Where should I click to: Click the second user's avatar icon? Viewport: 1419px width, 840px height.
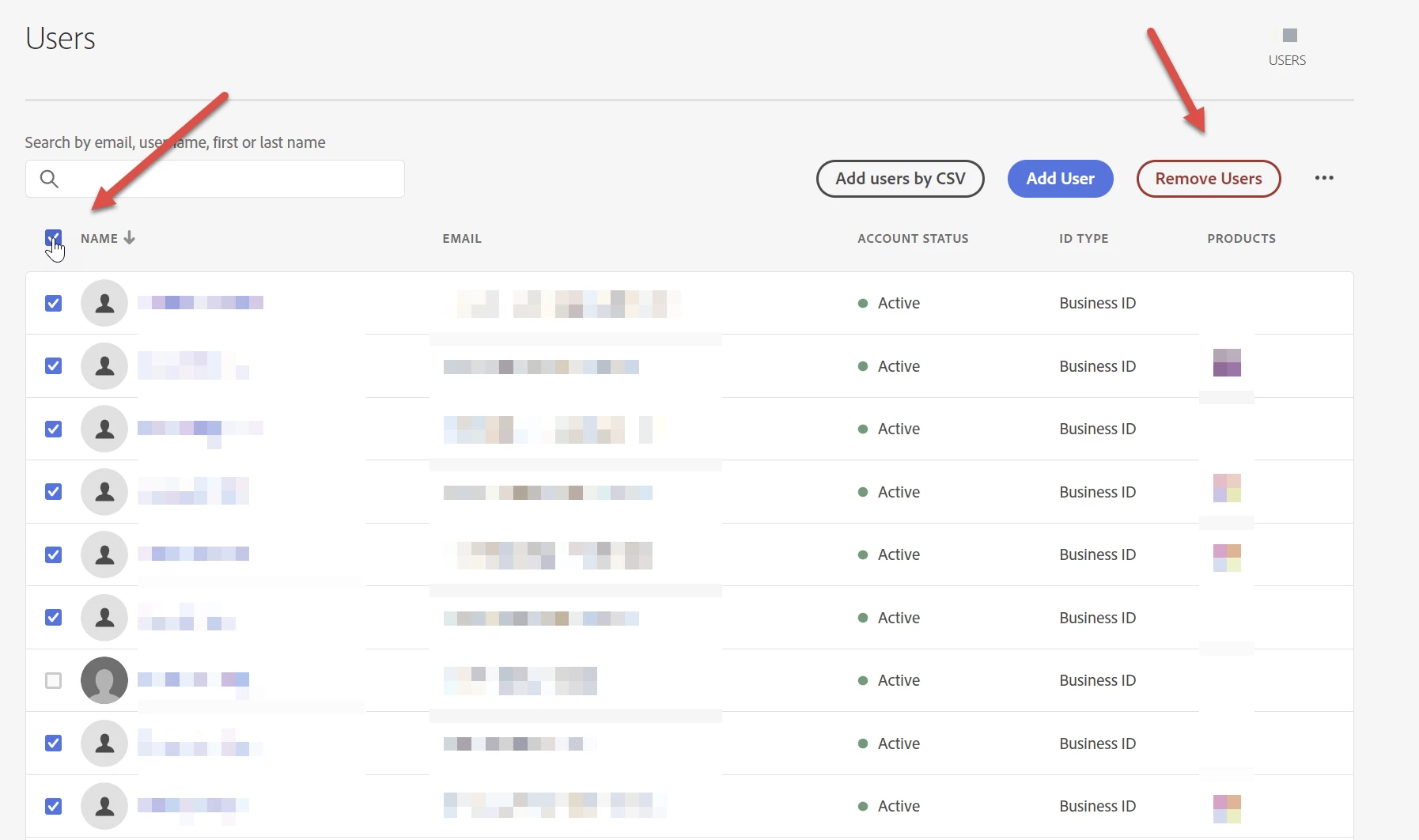point(104,365)
